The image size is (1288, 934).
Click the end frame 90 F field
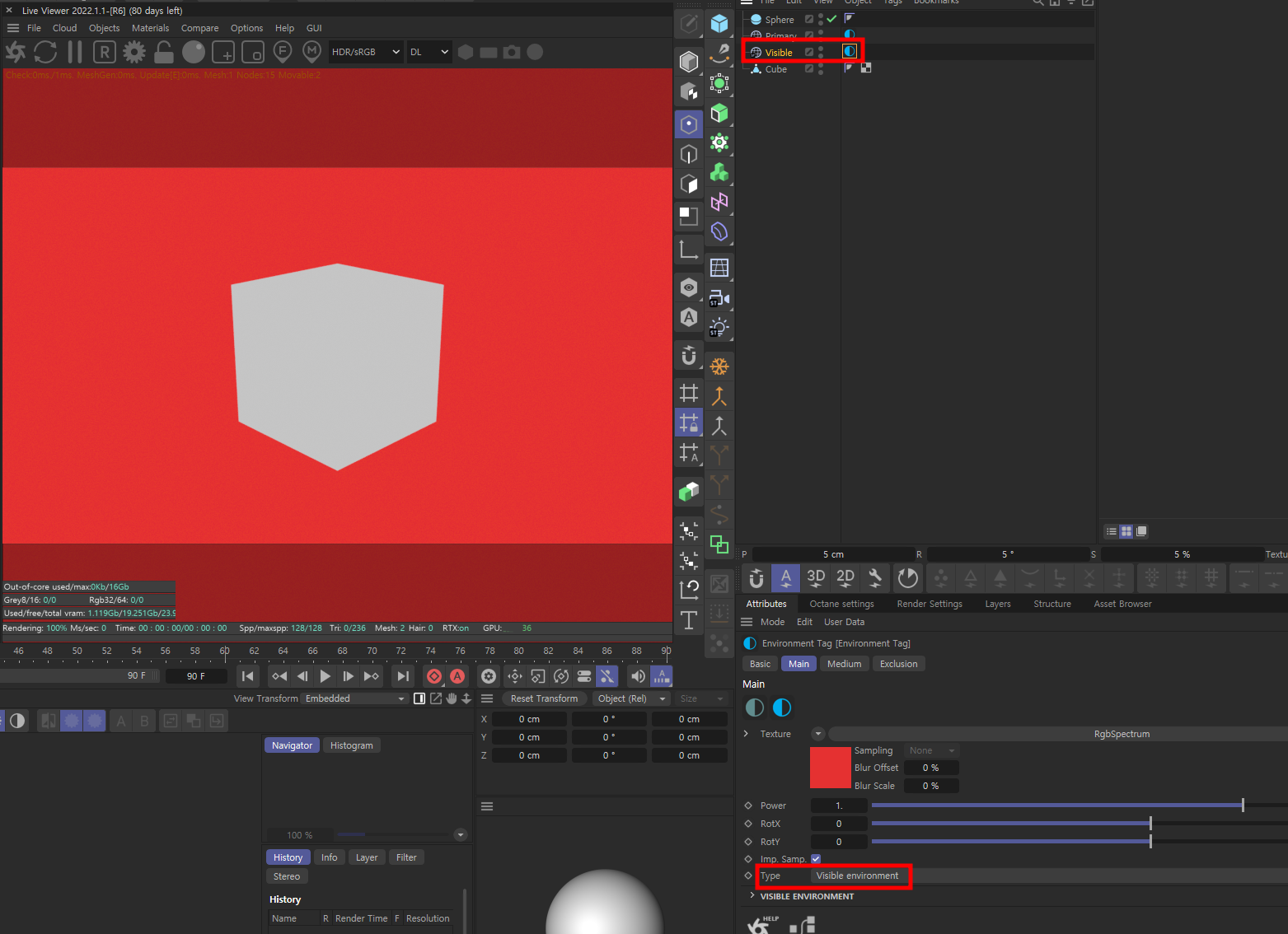point(196,676)
